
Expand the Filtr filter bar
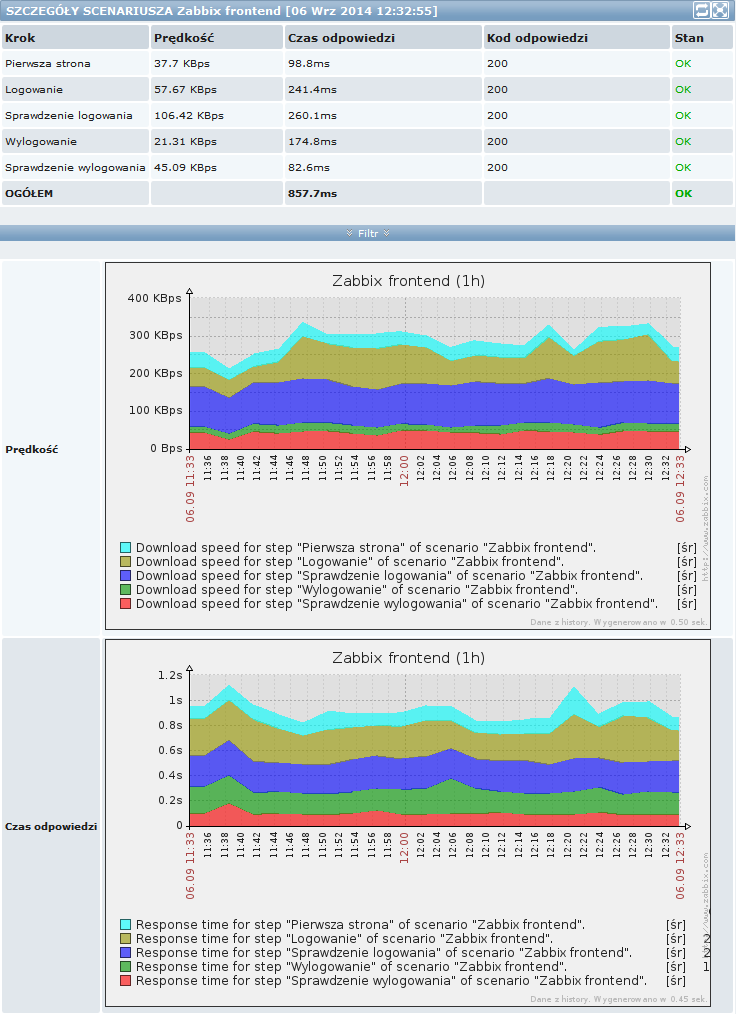click(367, 233)
